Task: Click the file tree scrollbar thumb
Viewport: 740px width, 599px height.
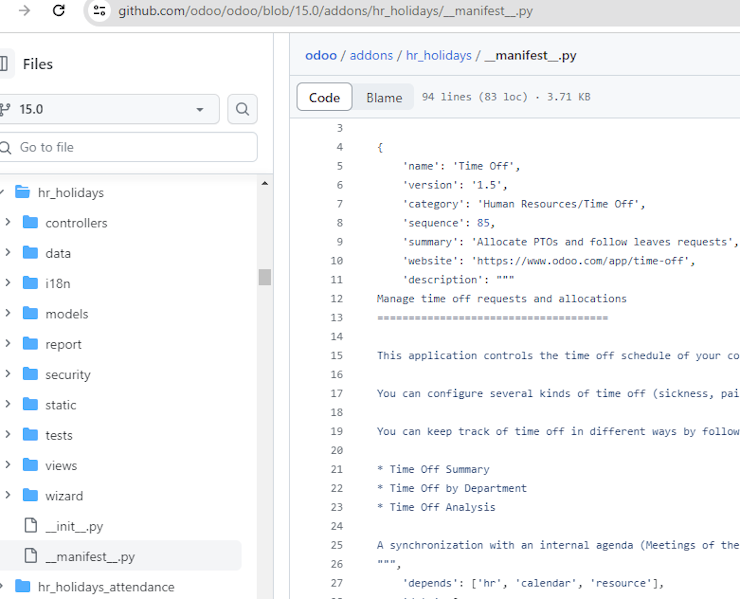Action: click(x=265, y=277)
